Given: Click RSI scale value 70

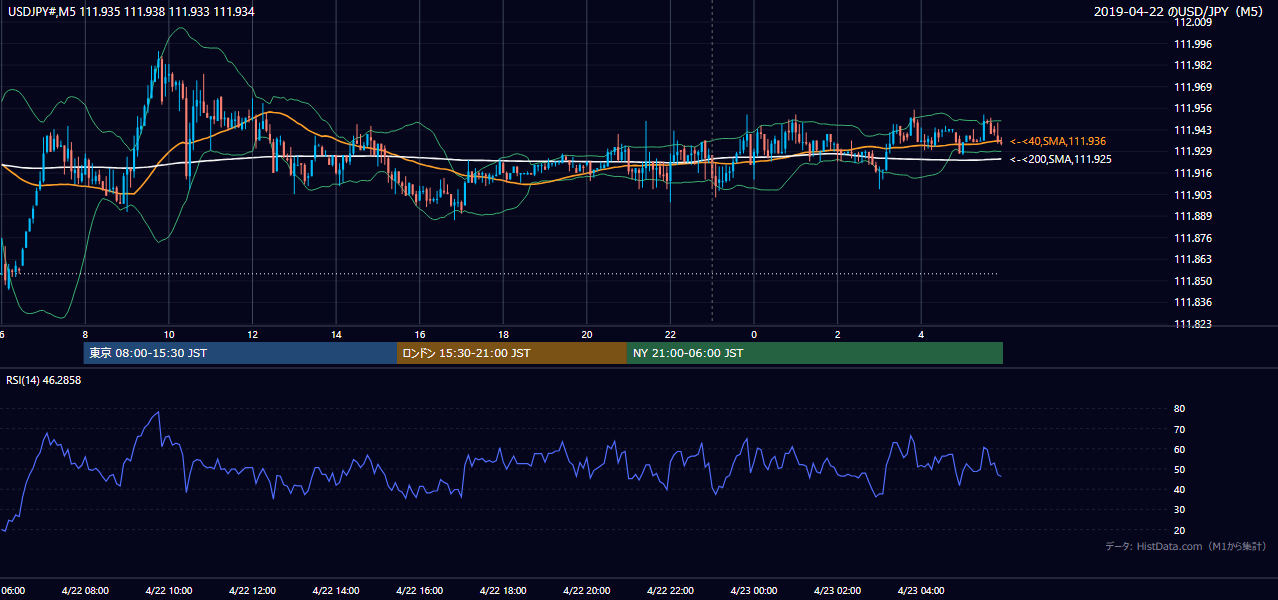Looking at the screenshot, I should coord(1180,429).
